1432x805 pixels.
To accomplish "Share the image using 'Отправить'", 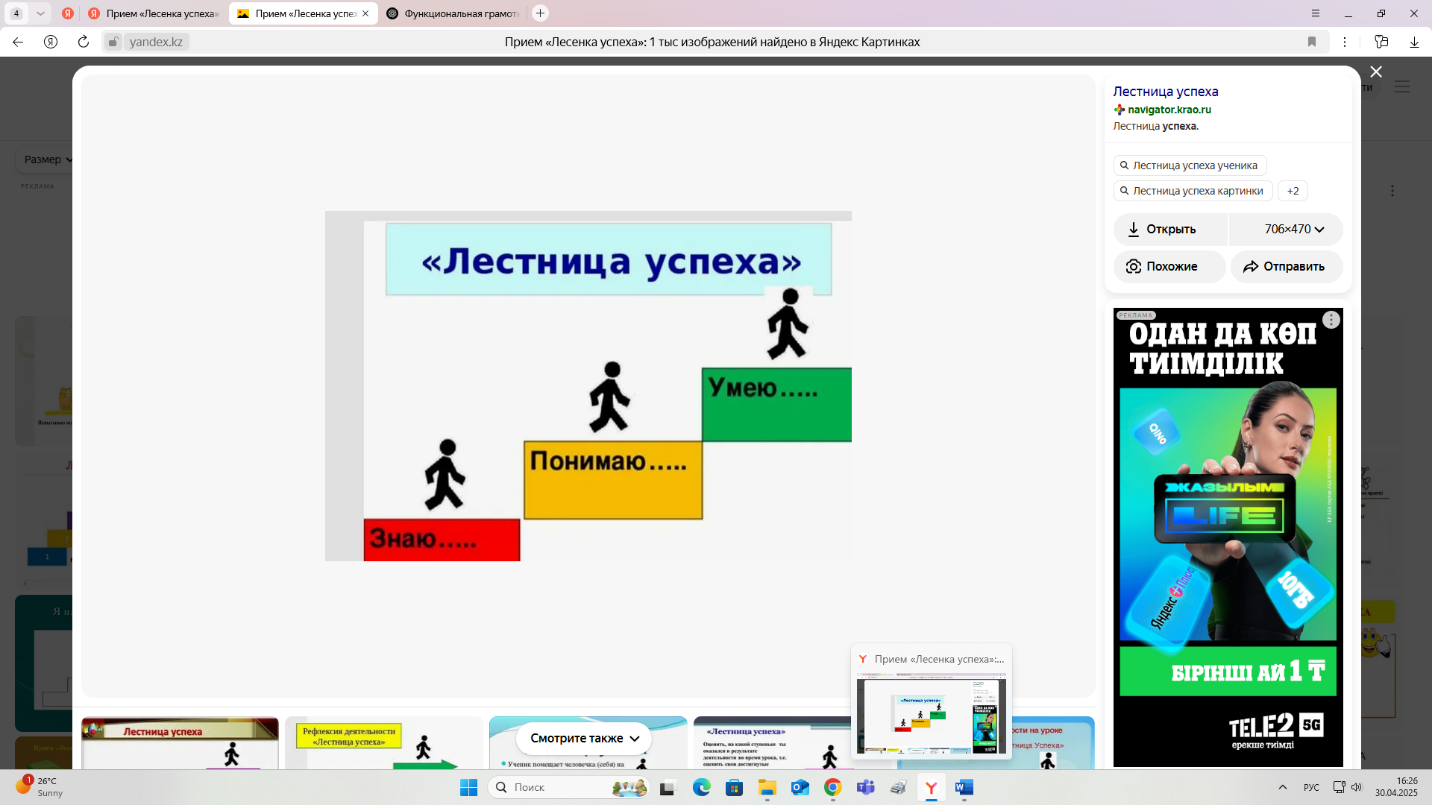I will click(x=1286, y=267).
